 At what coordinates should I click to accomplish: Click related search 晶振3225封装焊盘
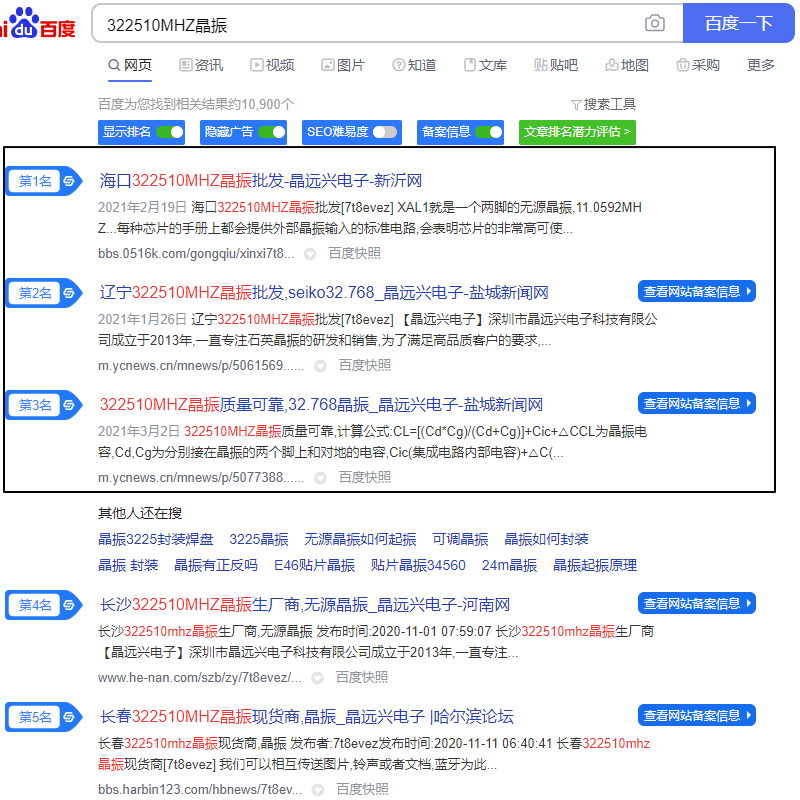click(x=156, y=539)
